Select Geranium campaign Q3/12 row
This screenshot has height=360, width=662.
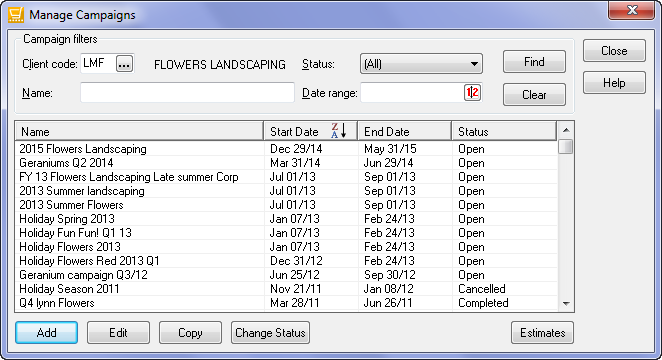(287, 274)
